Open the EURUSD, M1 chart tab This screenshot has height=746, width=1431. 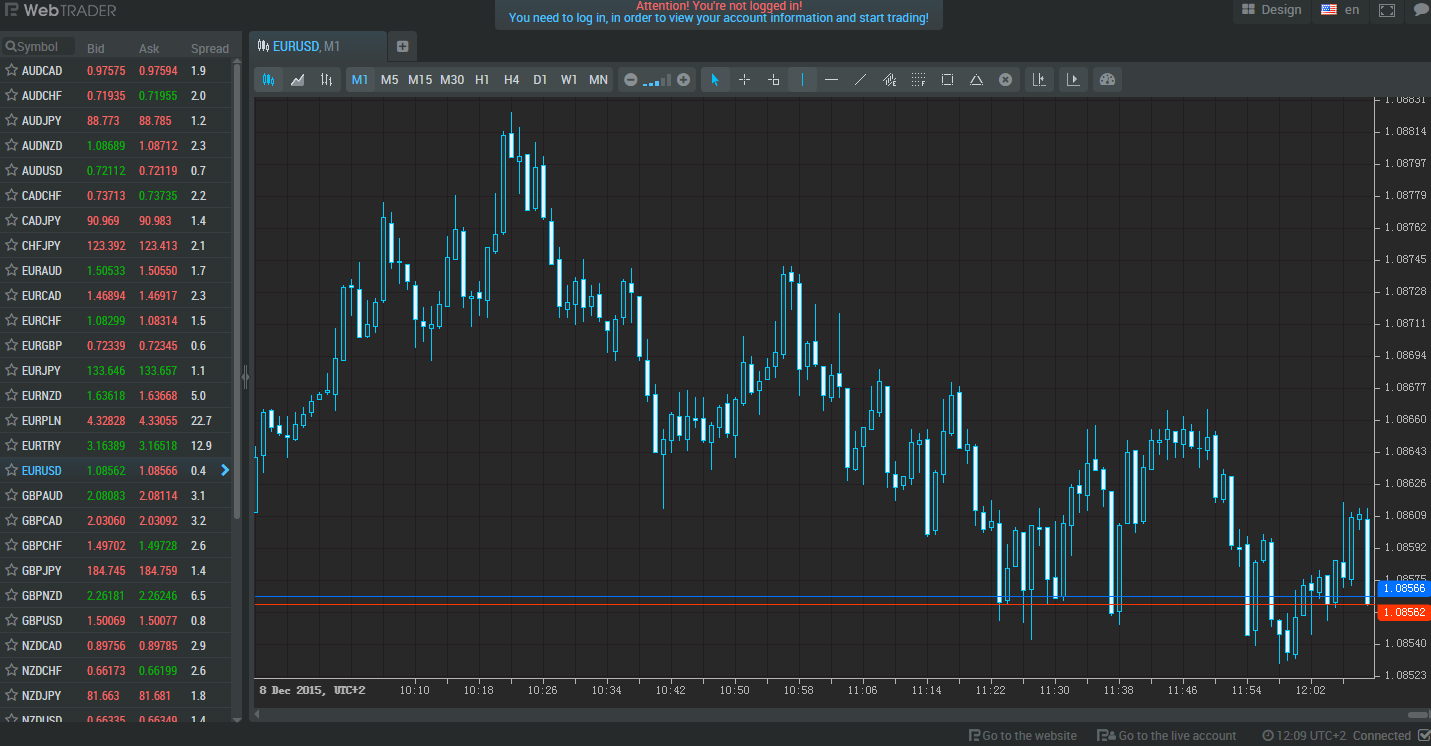point(317,46)
